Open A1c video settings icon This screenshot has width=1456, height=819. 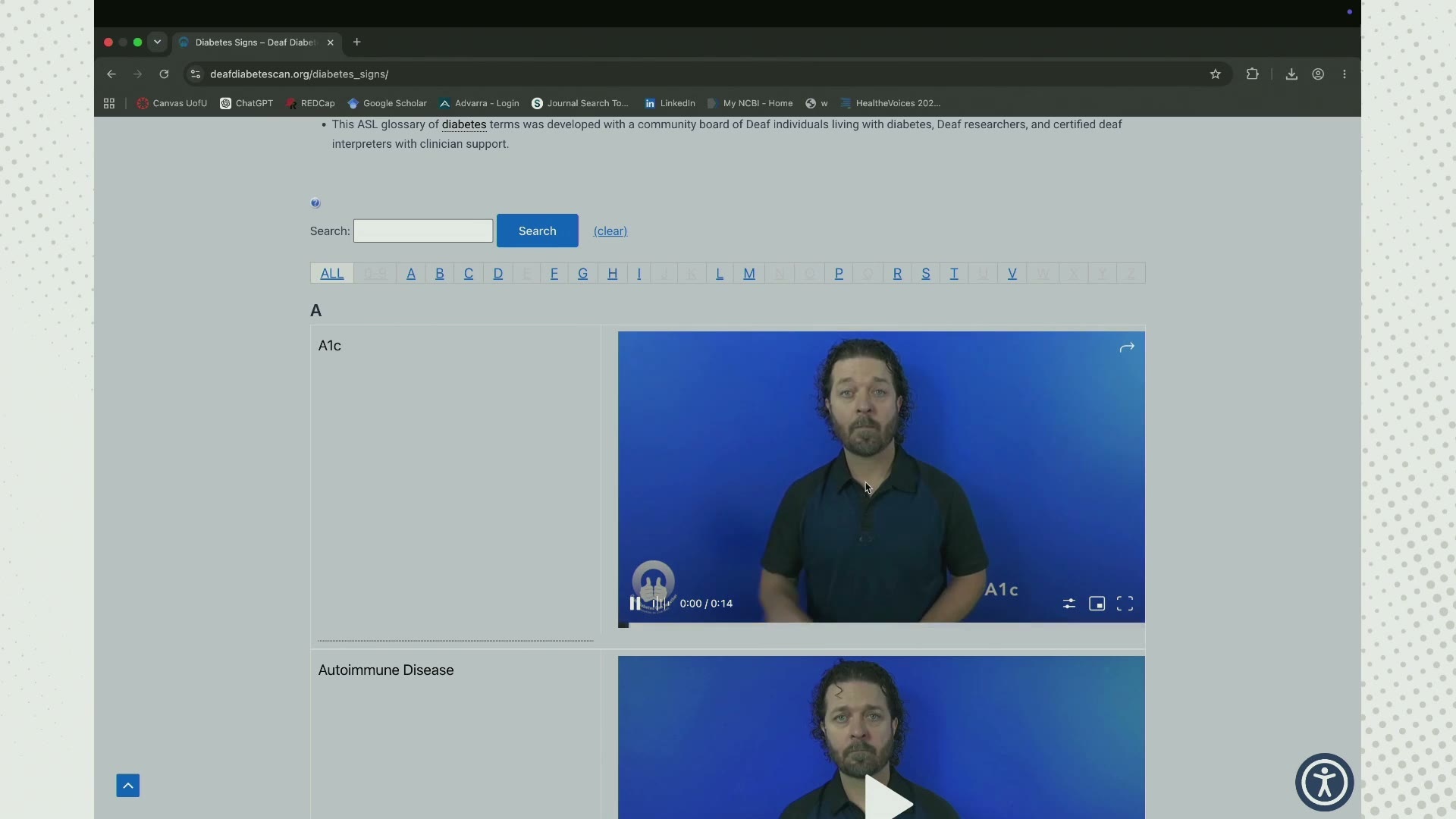point(1068,604)
